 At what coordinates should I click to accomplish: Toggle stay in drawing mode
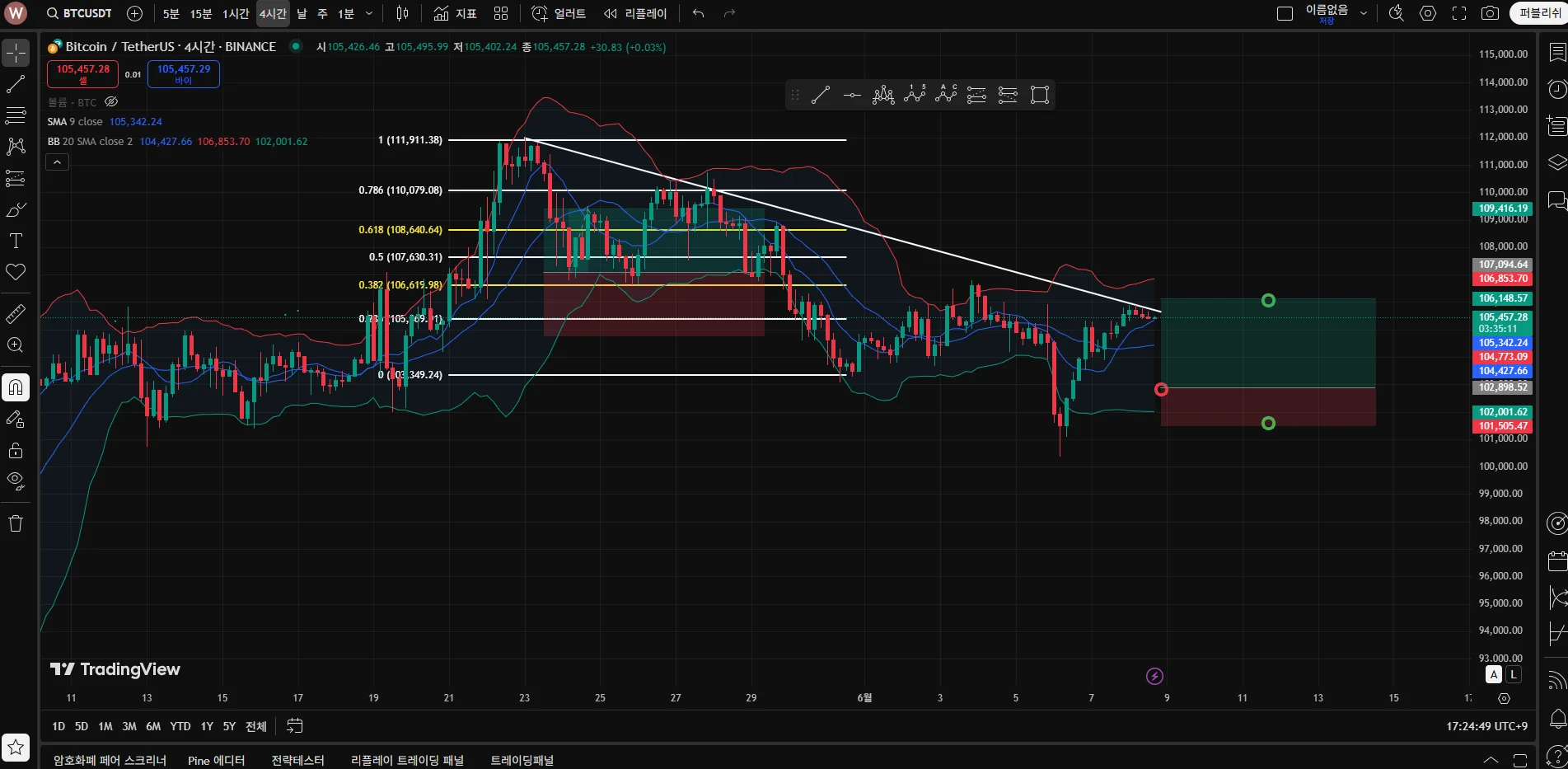(x=16, y=420)
